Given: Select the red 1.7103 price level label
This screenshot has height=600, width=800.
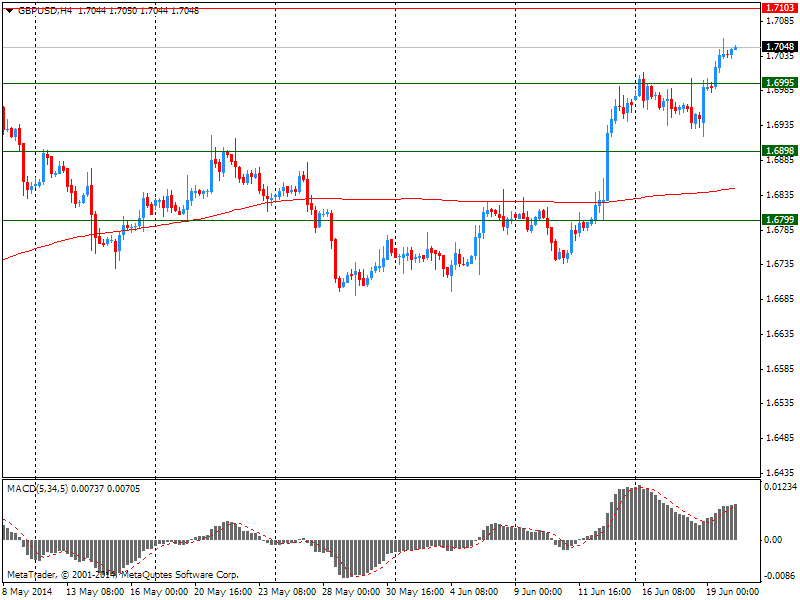Looking at the screenshot, I should pos(780,8).
